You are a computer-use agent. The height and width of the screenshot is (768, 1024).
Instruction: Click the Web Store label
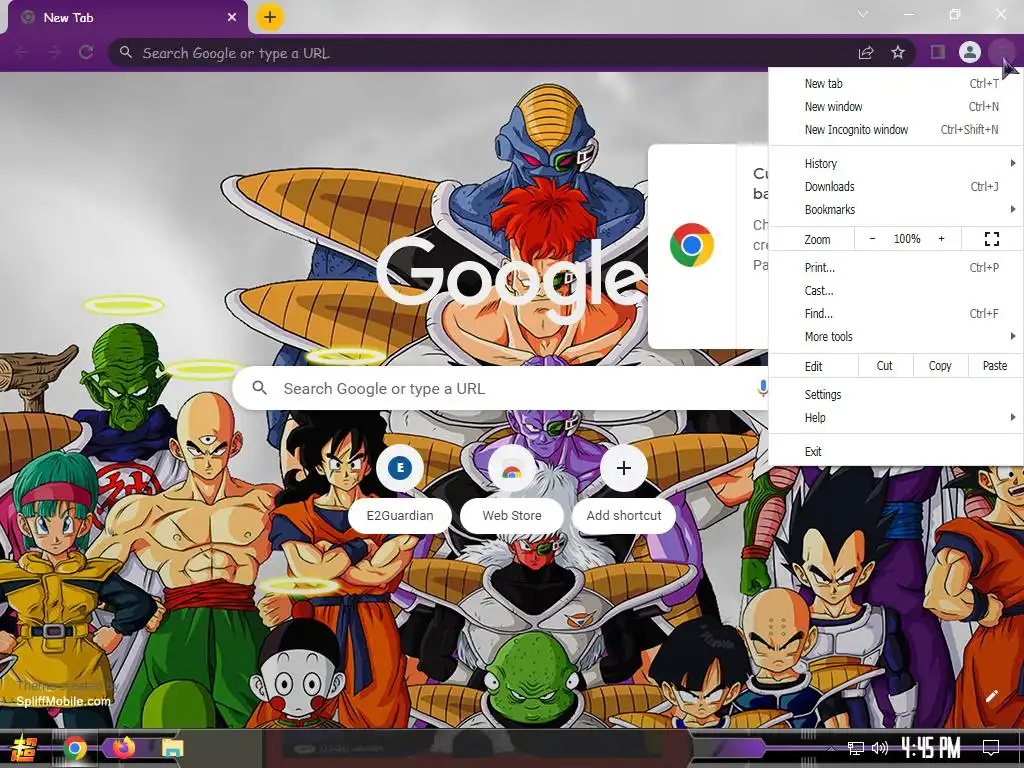click(x=512, y=515)
